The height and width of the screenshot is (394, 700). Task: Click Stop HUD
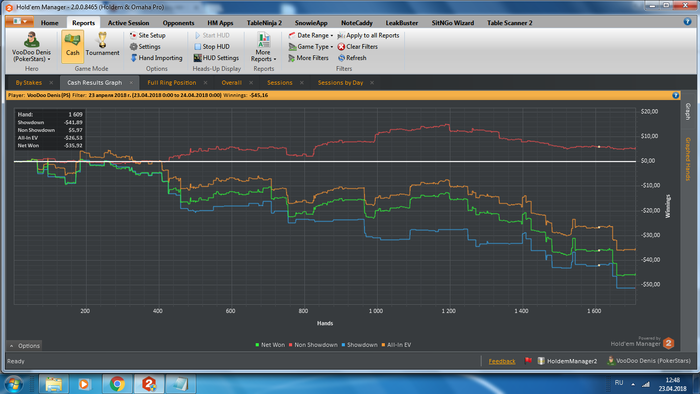(212, 46)
